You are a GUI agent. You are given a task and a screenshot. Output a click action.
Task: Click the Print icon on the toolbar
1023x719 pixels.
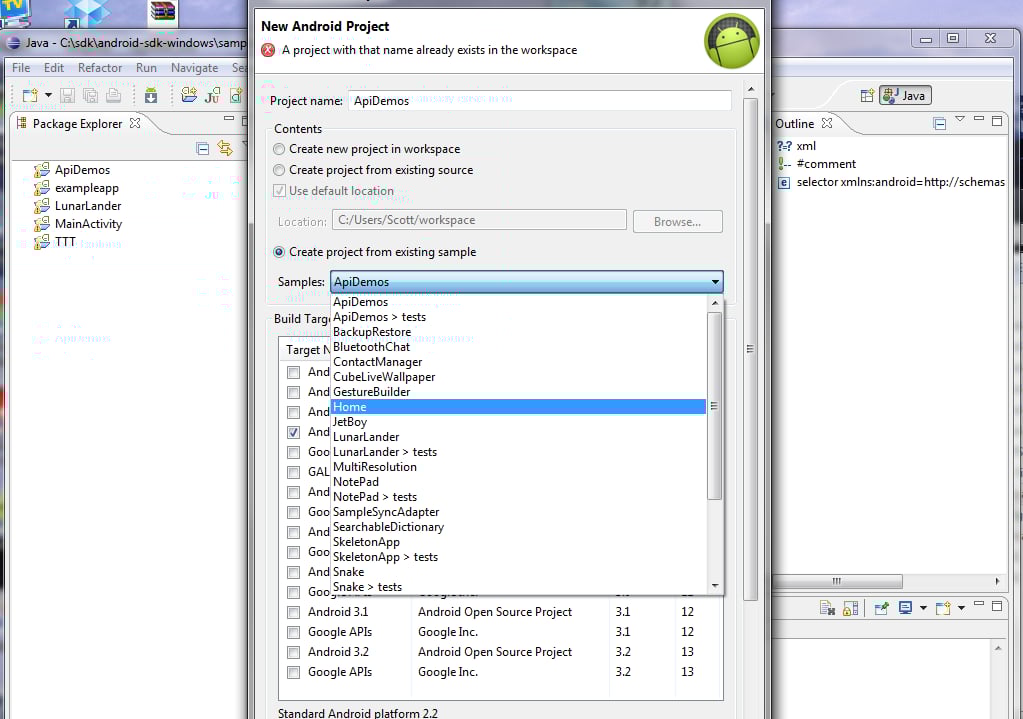tap(113, 95)
